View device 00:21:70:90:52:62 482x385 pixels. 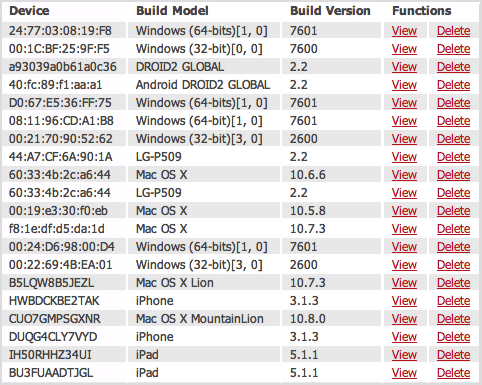[x=404, y=139]
